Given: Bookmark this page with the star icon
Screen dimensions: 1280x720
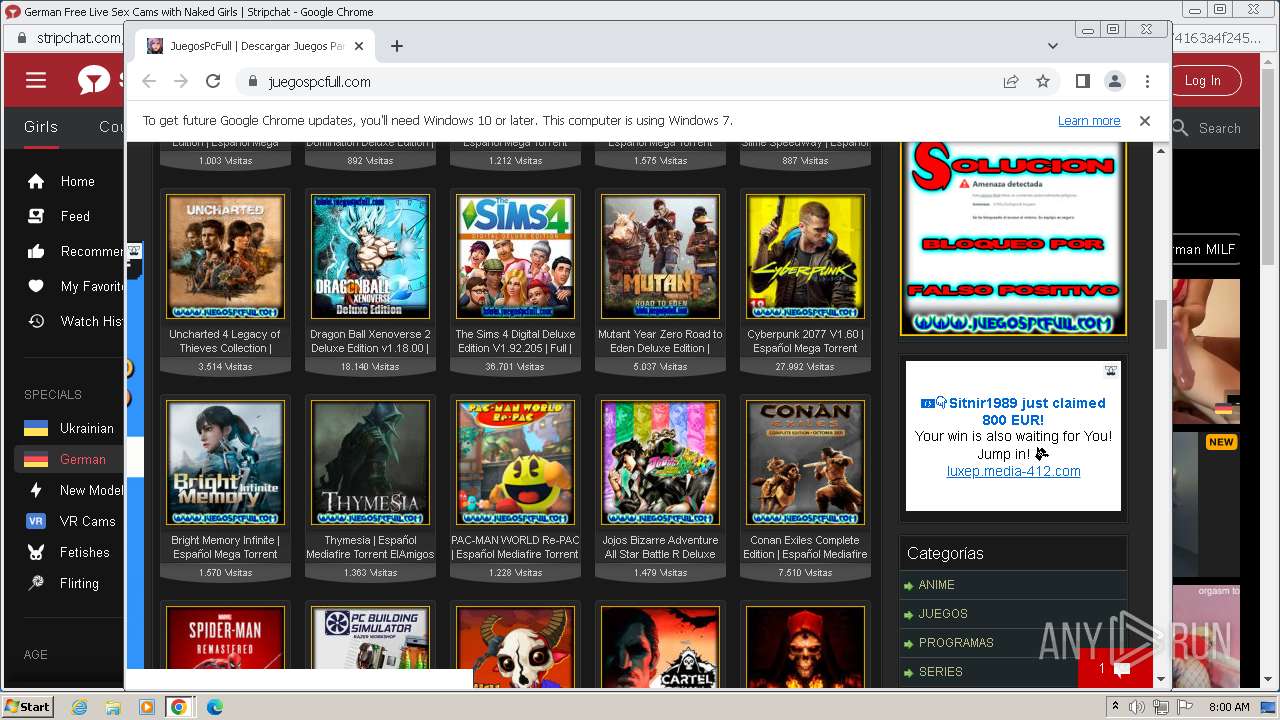Looking at the screenshot, I should point(1043,81).
